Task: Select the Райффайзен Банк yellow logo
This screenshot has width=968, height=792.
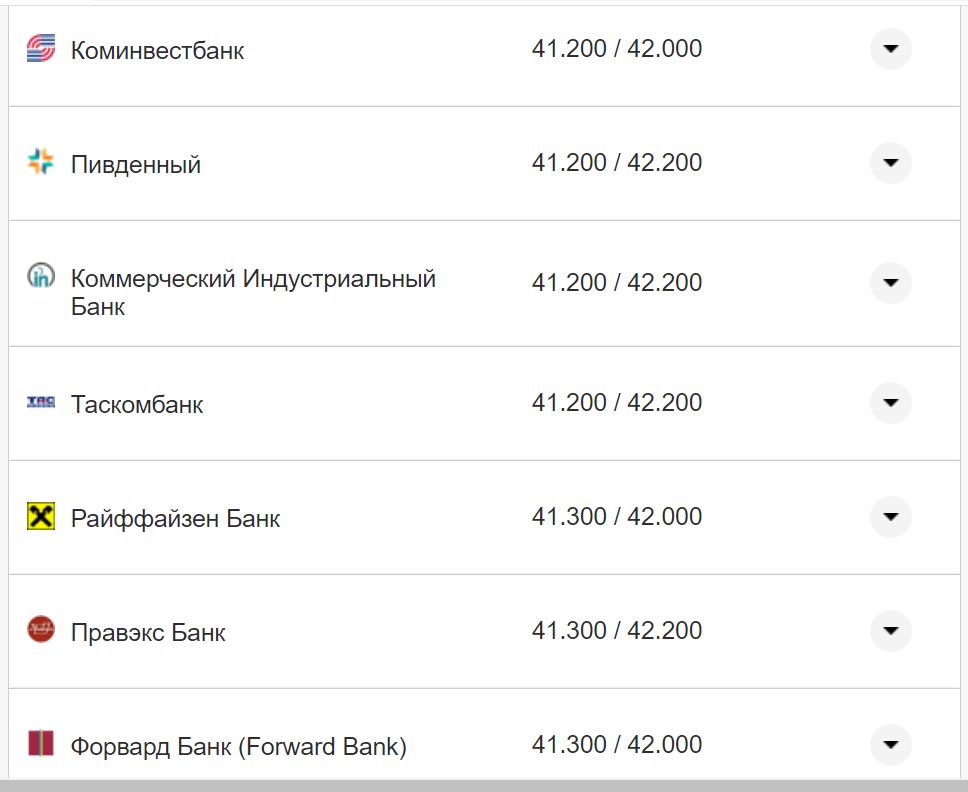Action: point(41,517)
